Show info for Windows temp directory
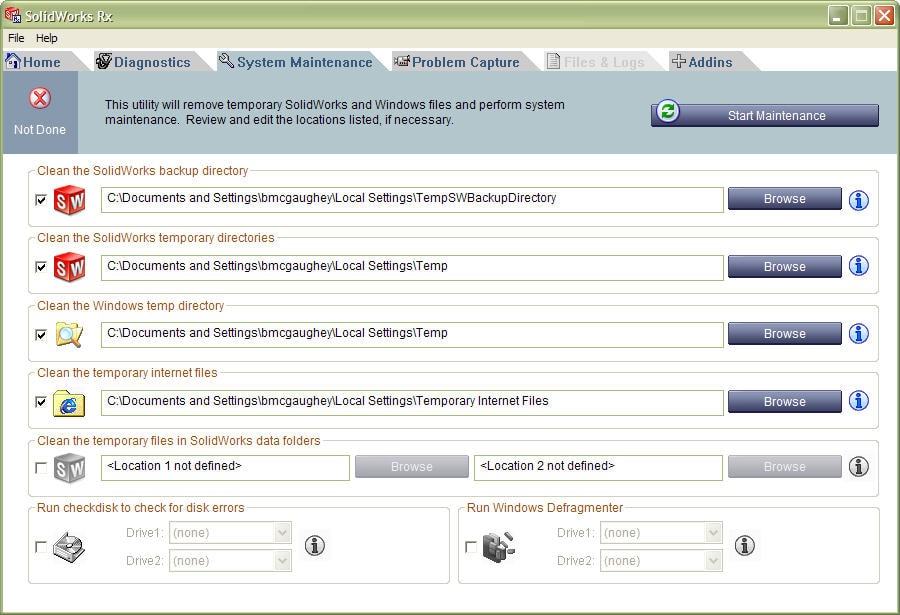Screen dimensions: 900x615 click(x=859, y=334)
